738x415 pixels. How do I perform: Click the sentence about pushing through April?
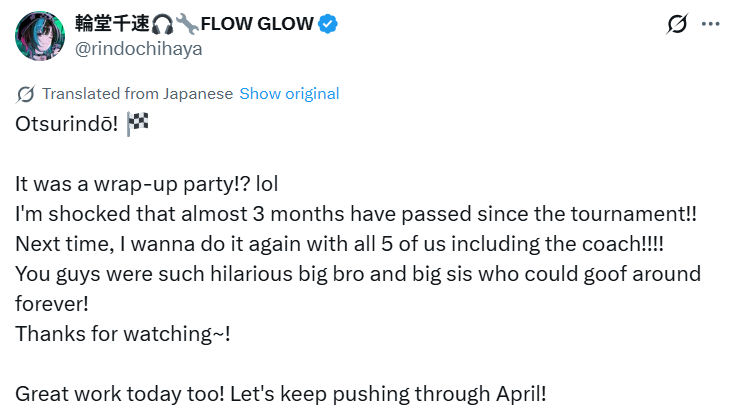pyautogui.click(x=281, y=394)
